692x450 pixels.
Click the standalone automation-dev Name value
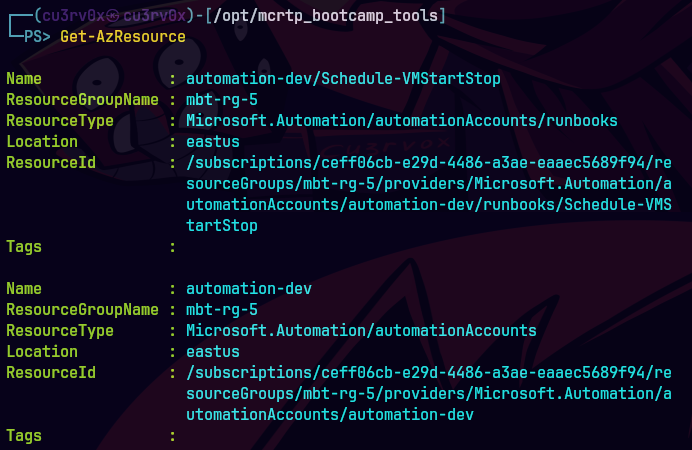[249, 289]
